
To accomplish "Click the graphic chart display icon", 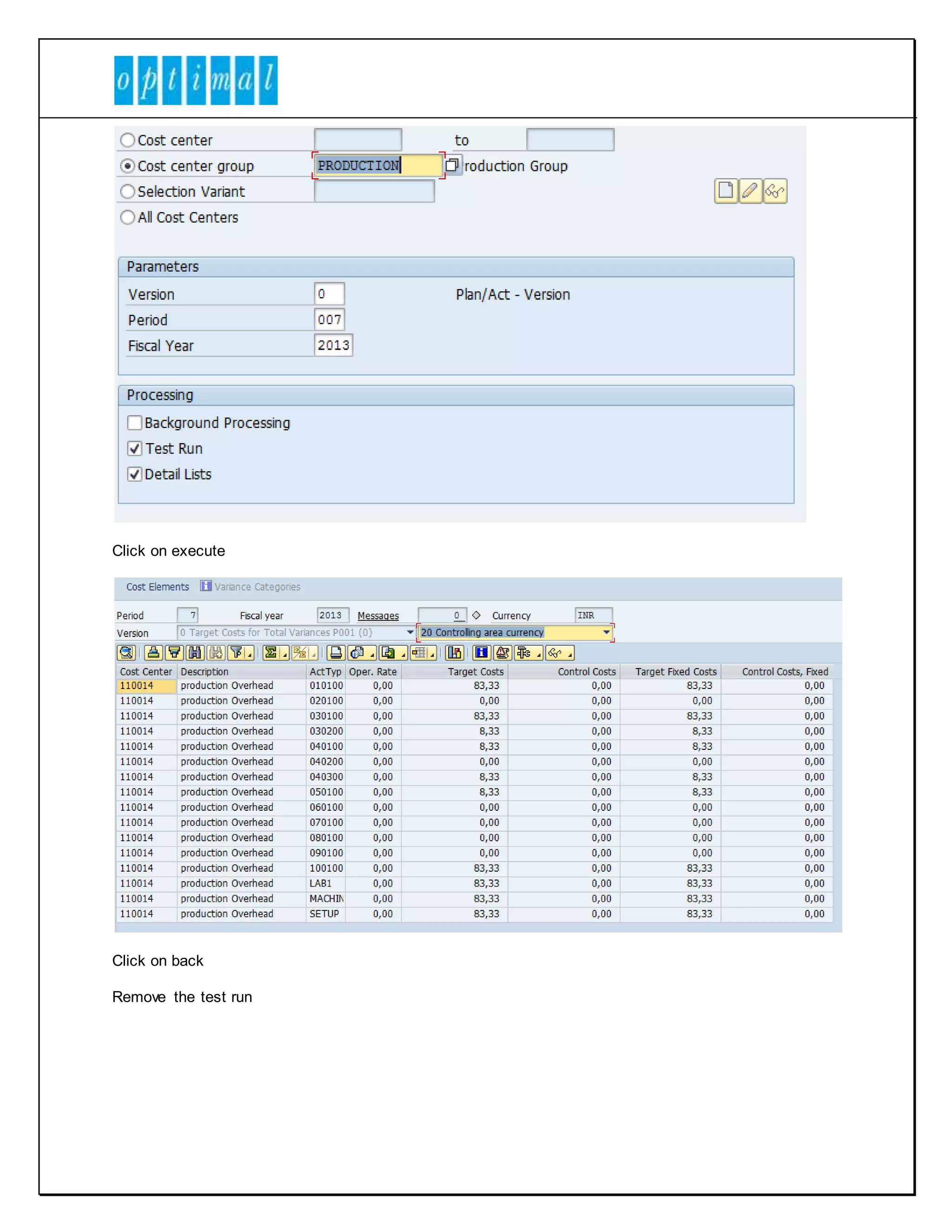I will 455,653.
